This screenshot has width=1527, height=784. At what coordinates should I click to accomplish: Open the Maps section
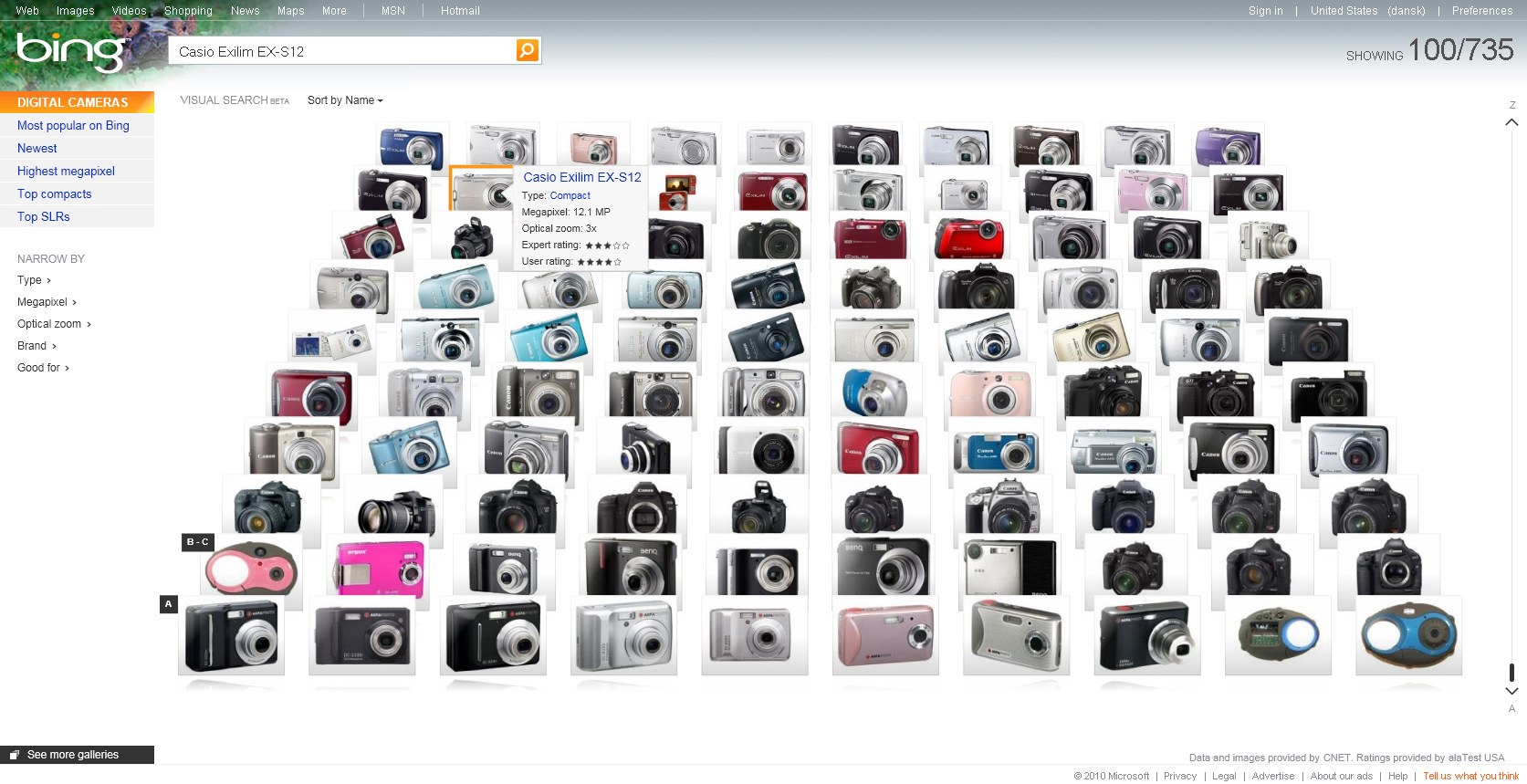(290, 11)
